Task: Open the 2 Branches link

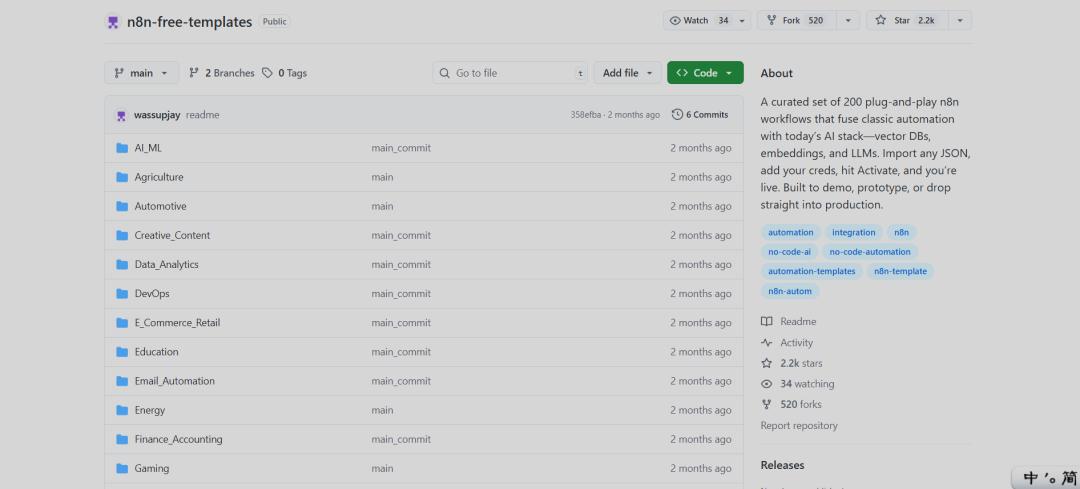Action: 222,73
